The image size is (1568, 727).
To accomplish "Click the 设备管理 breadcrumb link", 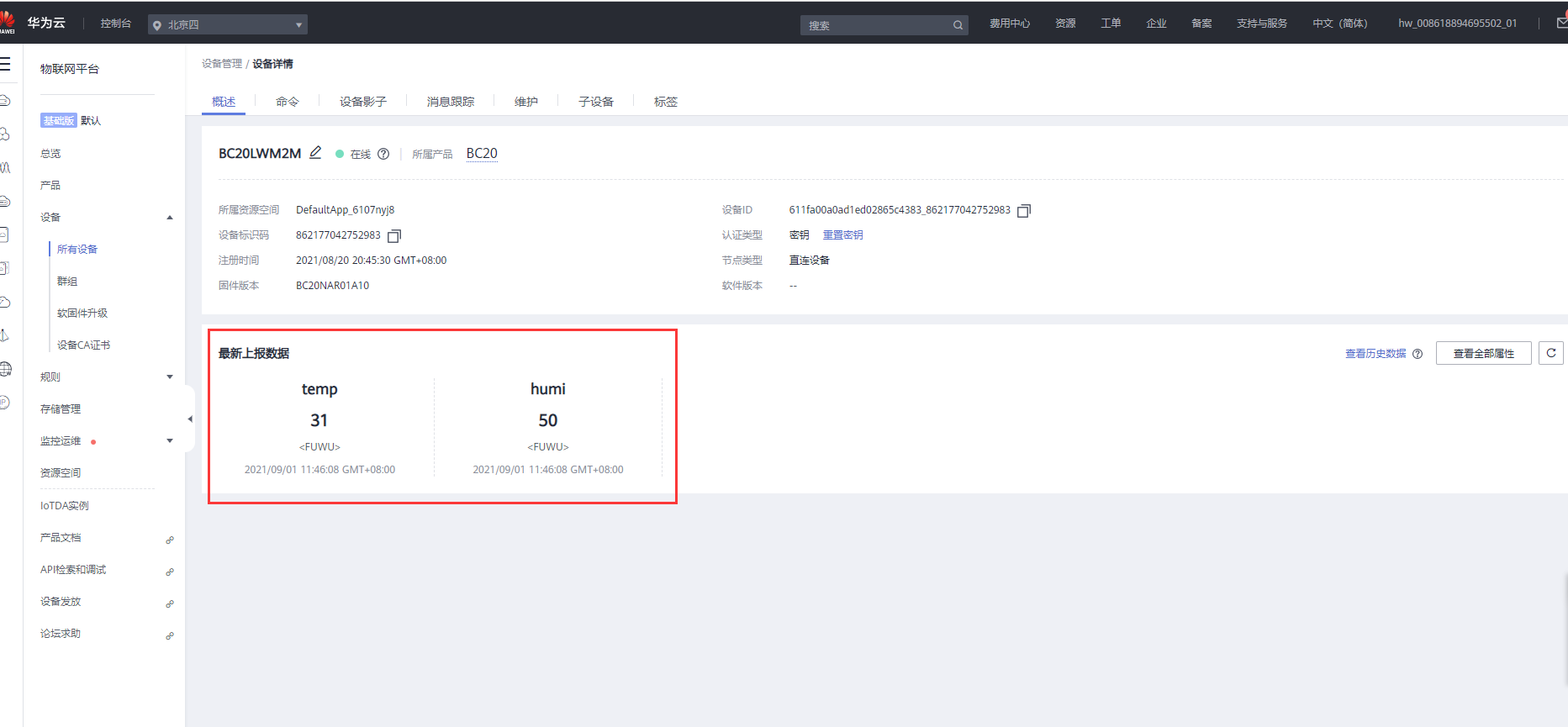I will (222, 64).
